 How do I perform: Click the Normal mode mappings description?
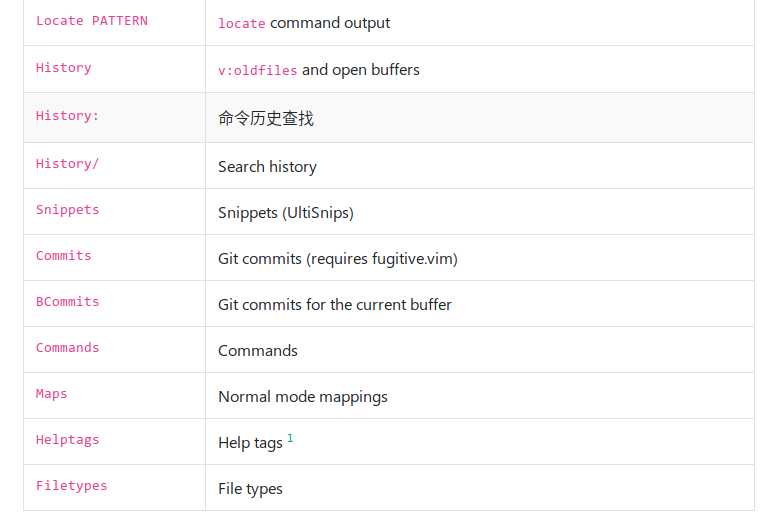coord(303,396)
